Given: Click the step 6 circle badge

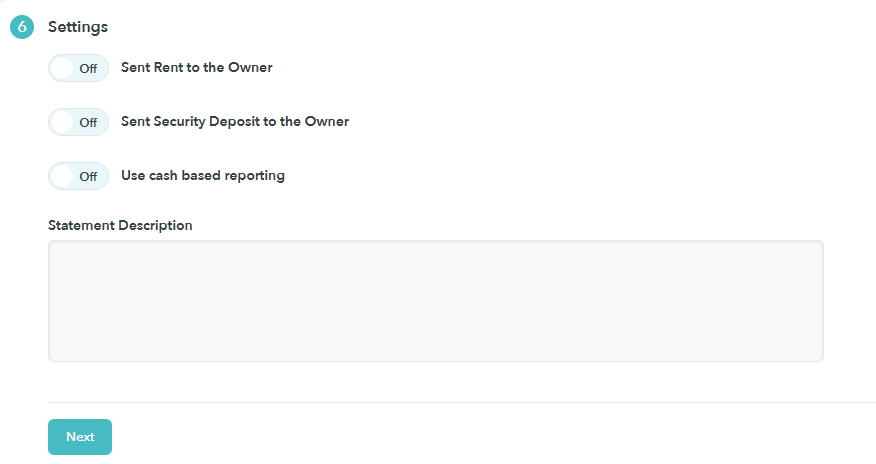Looking at the screenshot, I should pos(22,27).
